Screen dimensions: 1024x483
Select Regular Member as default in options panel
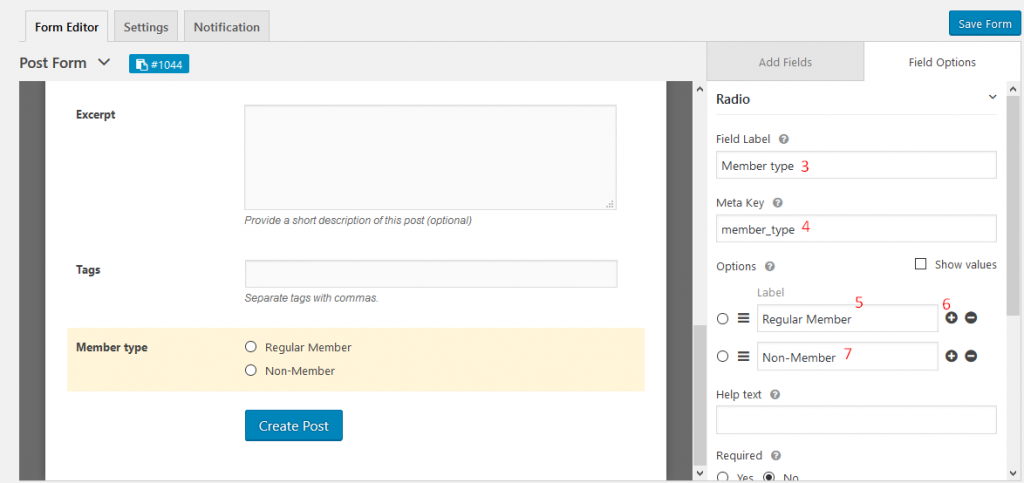722,319
